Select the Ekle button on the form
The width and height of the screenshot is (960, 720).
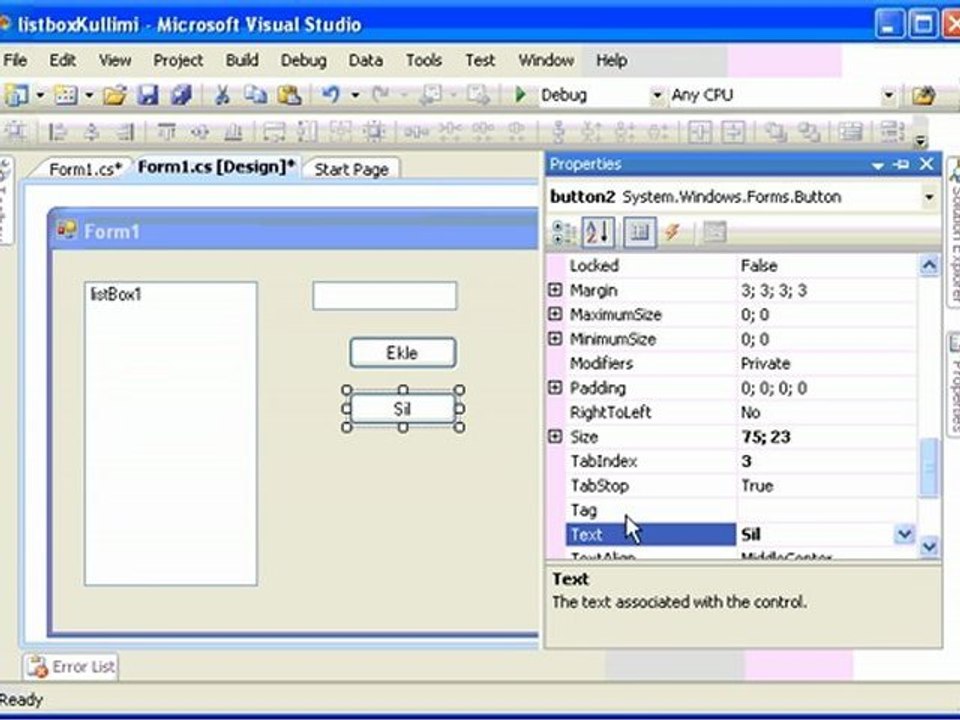(x=403, y=353)
